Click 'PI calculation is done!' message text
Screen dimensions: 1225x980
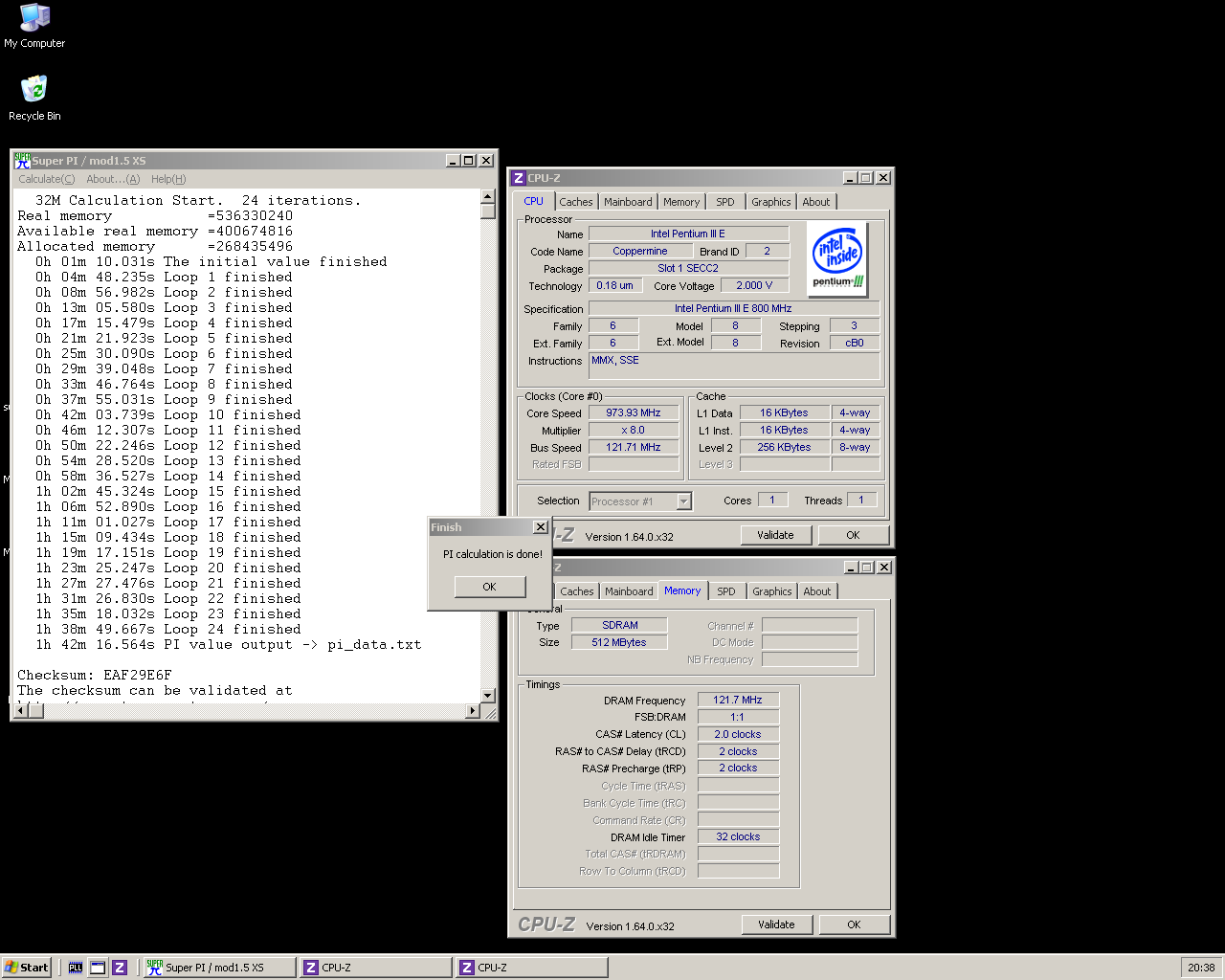click(x=493, y=554)
